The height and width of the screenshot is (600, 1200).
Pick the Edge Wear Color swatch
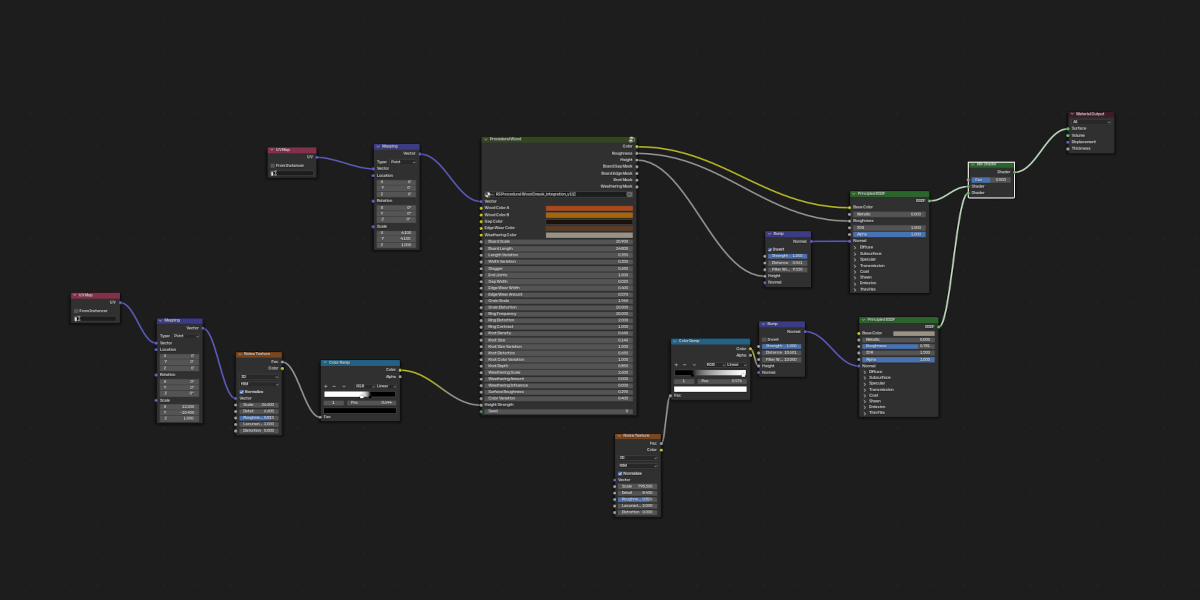(589, 228)
